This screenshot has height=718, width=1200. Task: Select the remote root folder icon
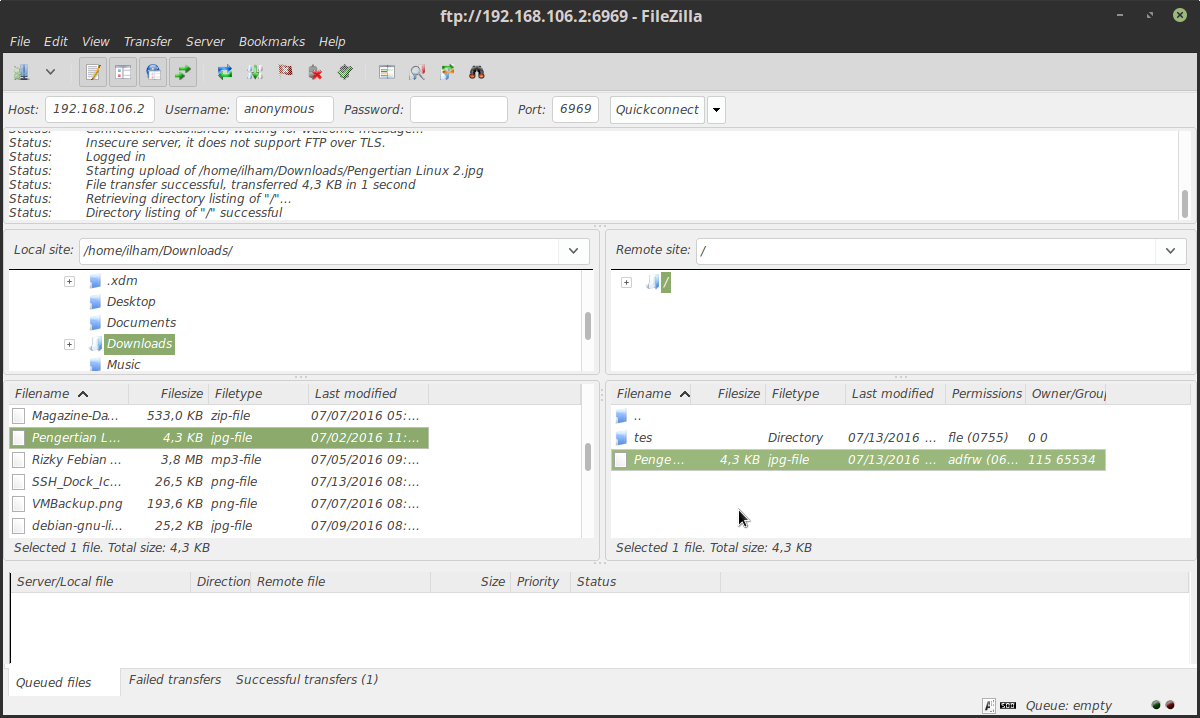coord(653,283)
